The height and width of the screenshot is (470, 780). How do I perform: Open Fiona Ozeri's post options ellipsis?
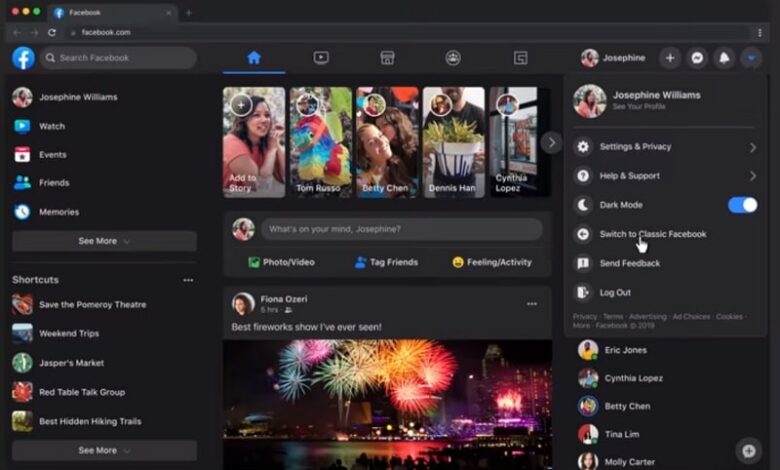pos(532,304)
